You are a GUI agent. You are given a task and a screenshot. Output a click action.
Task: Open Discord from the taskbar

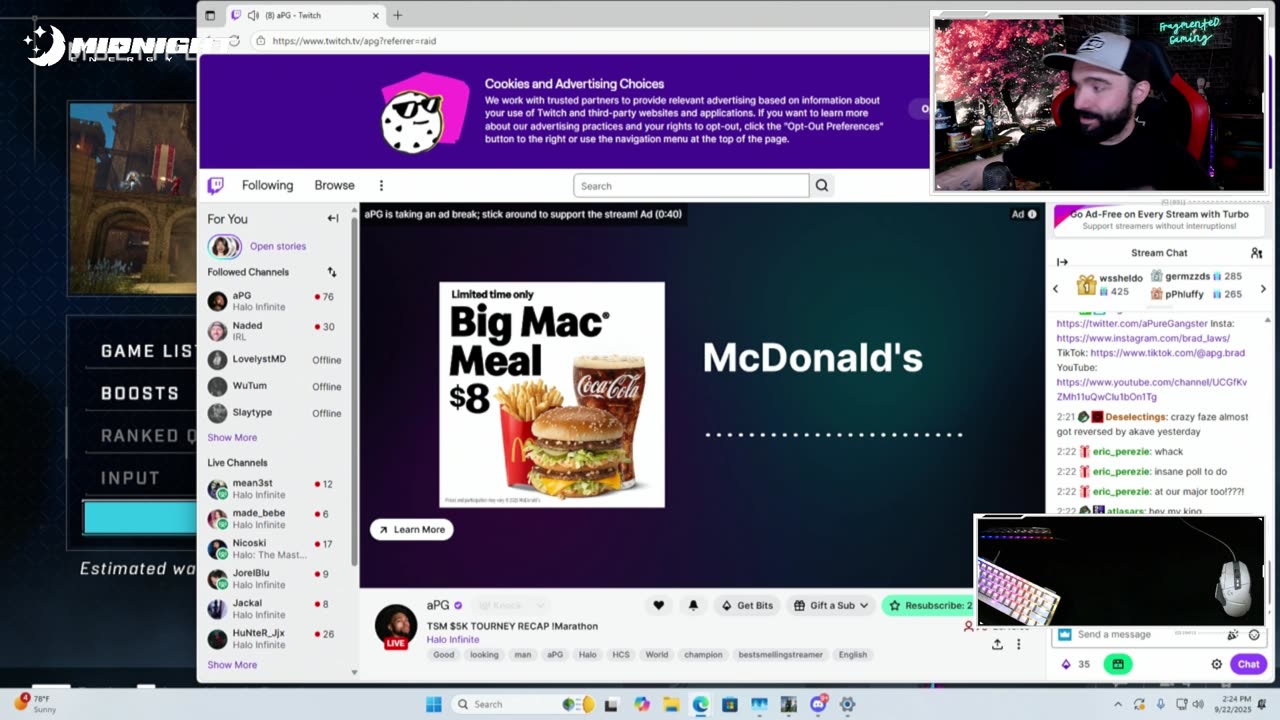pos(818,704)
